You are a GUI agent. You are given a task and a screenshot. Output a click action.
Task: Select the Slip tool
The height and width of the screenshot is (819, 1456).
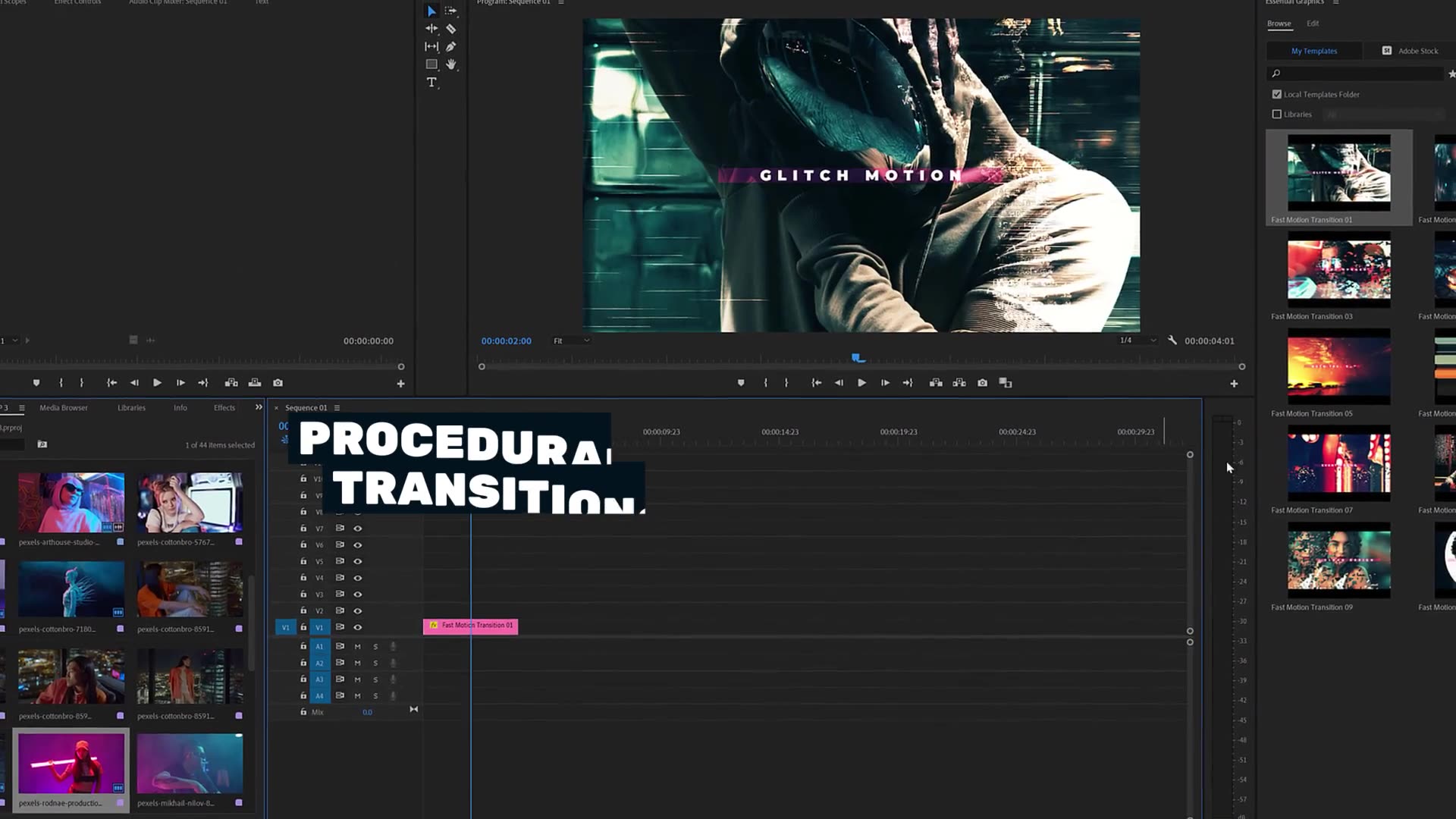point(431,46)
